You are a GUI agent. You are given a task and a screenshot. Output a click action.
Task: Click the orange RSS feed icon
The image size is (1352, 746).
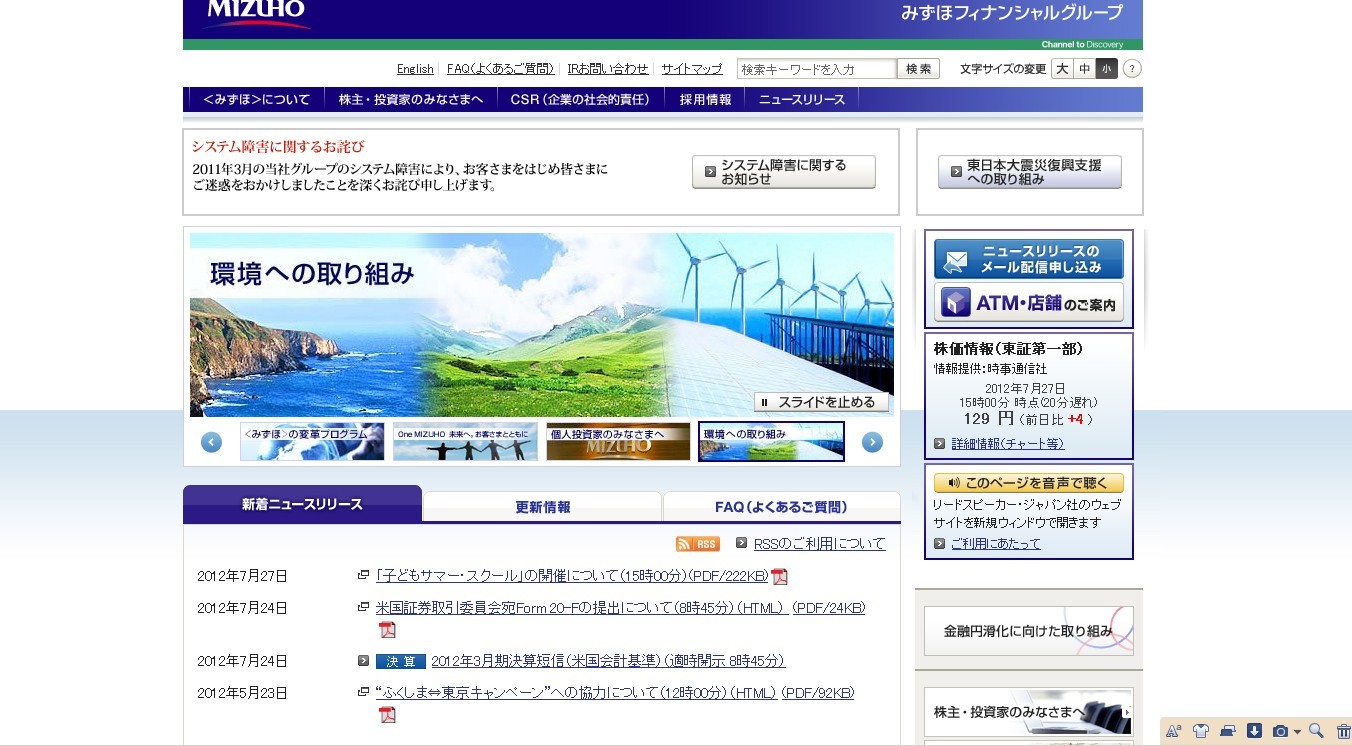(x=698, y=544)
